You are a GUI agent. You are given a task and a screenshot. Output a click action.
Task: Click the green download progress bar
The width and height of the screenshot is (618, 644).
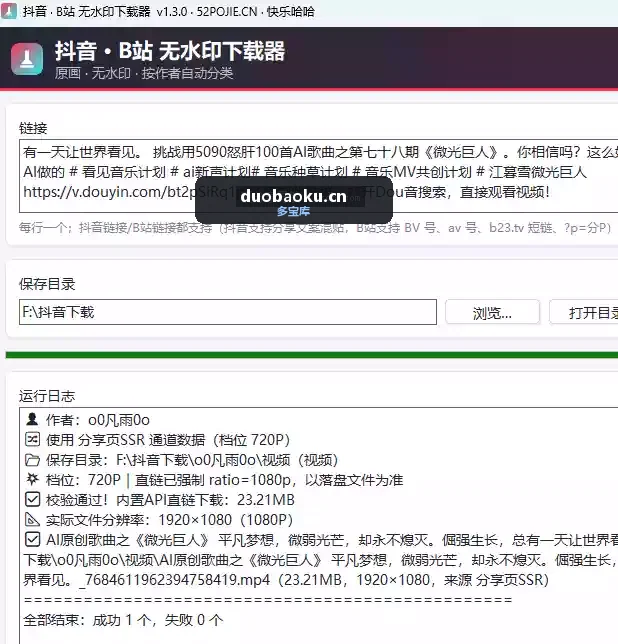coord(312,355)
